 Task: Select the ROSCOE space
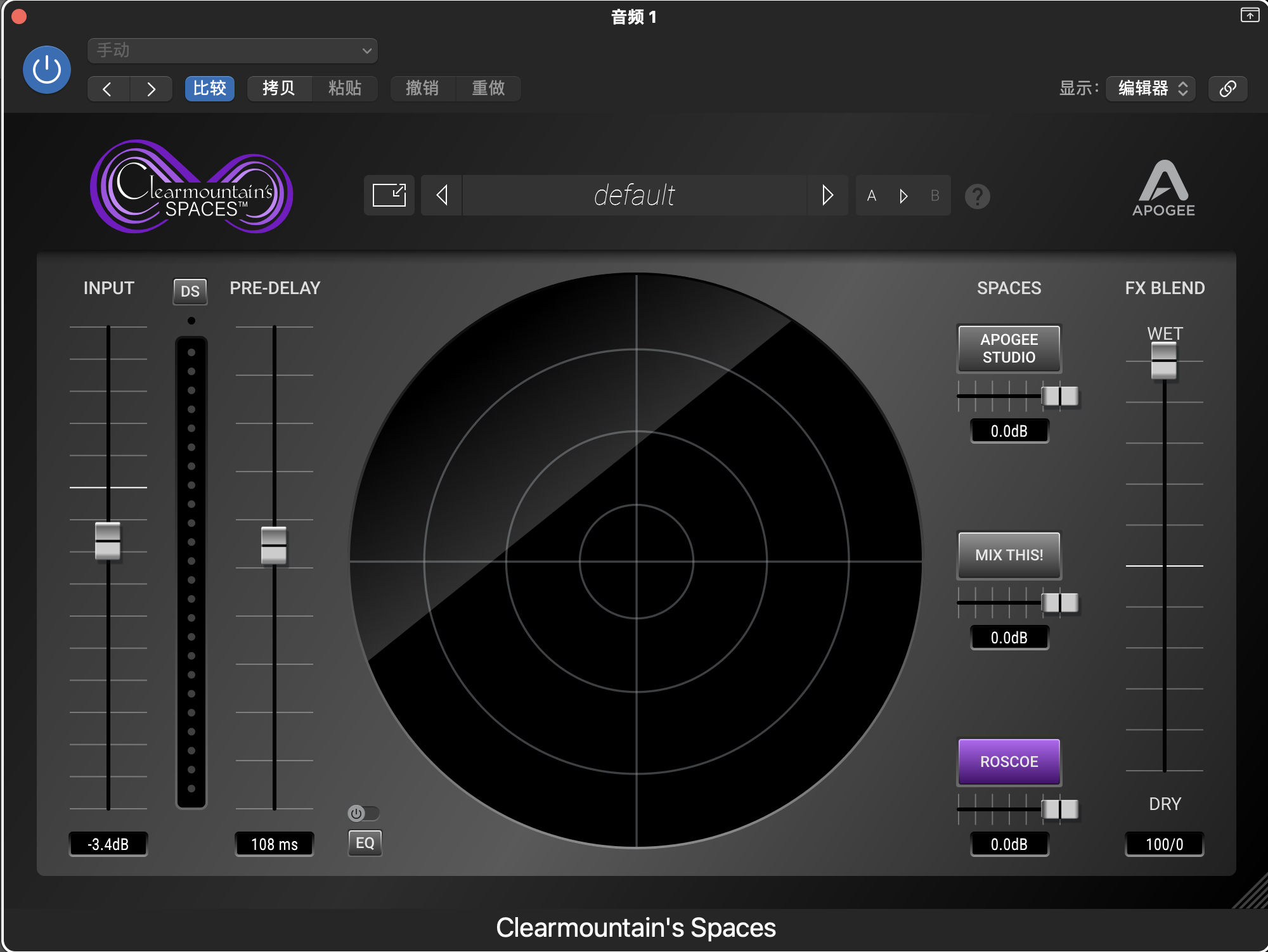(1009, 761)
